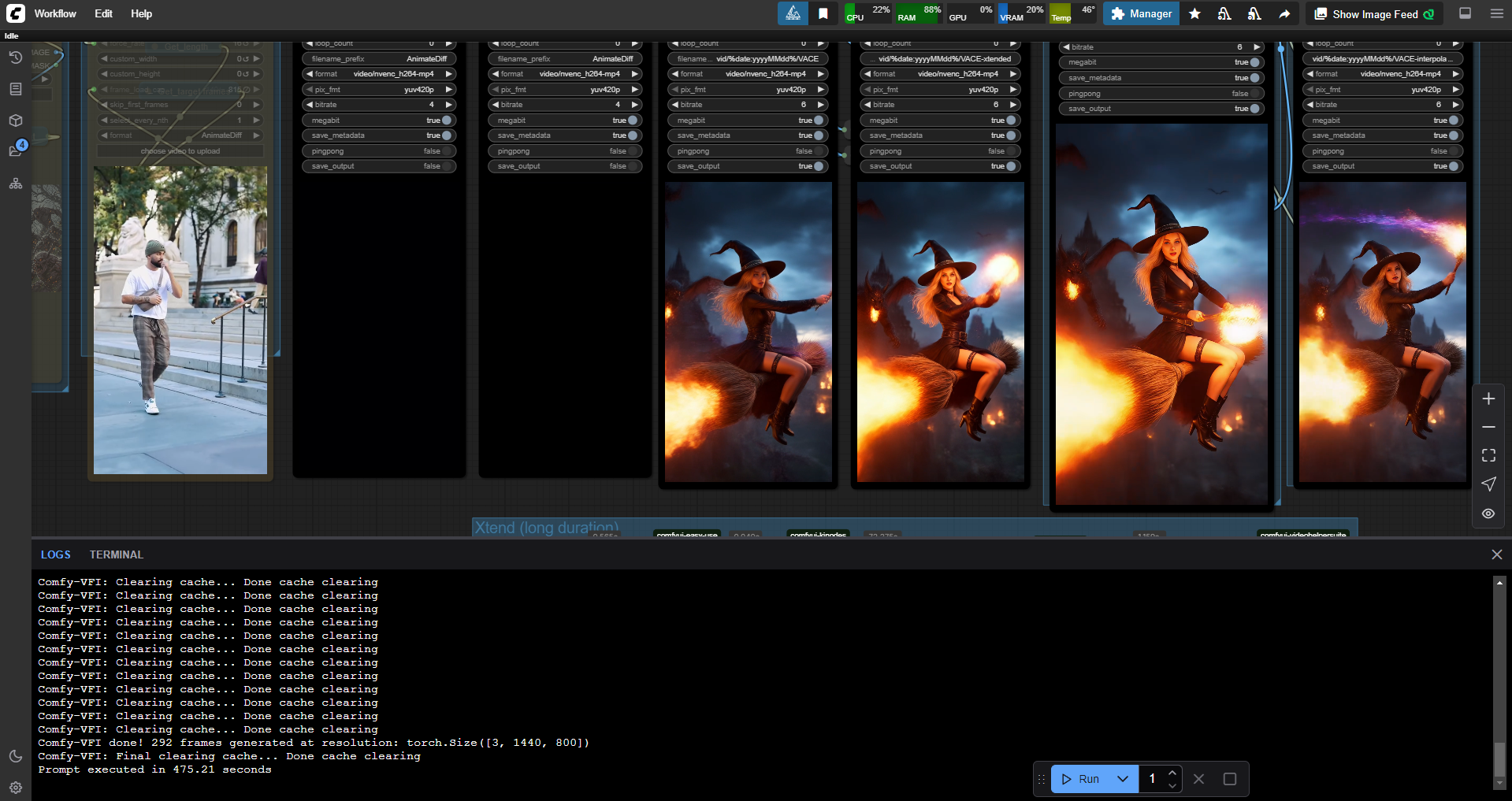The height and width of the screenshot is (801, 1512).
Task: Increase the batch count stepper
Action: click(1172, 773)
